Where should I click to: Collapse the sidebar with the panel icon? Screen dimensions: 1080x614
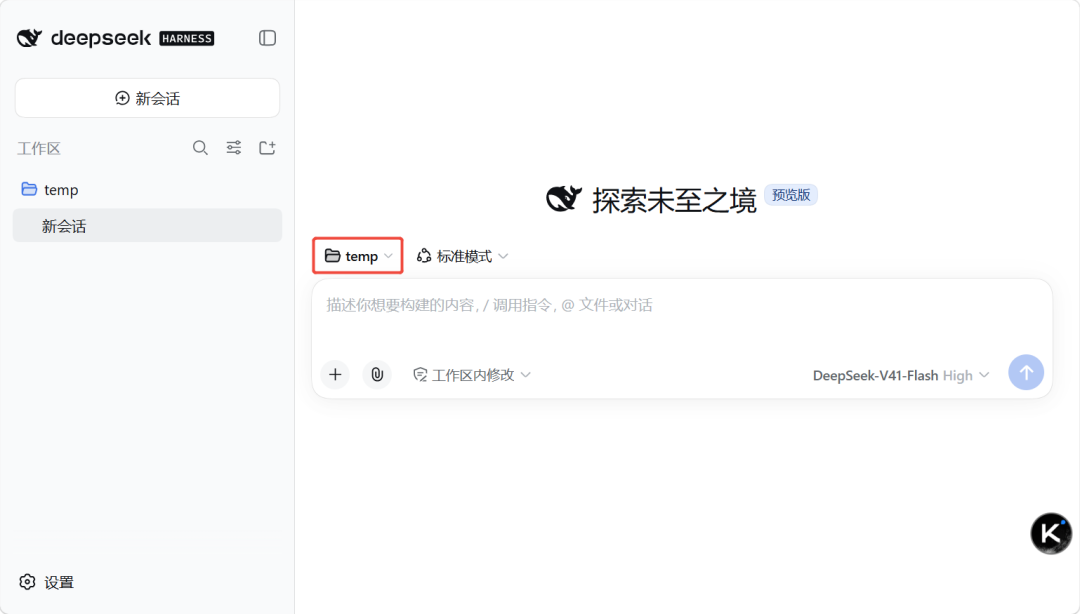coord(267,38)
